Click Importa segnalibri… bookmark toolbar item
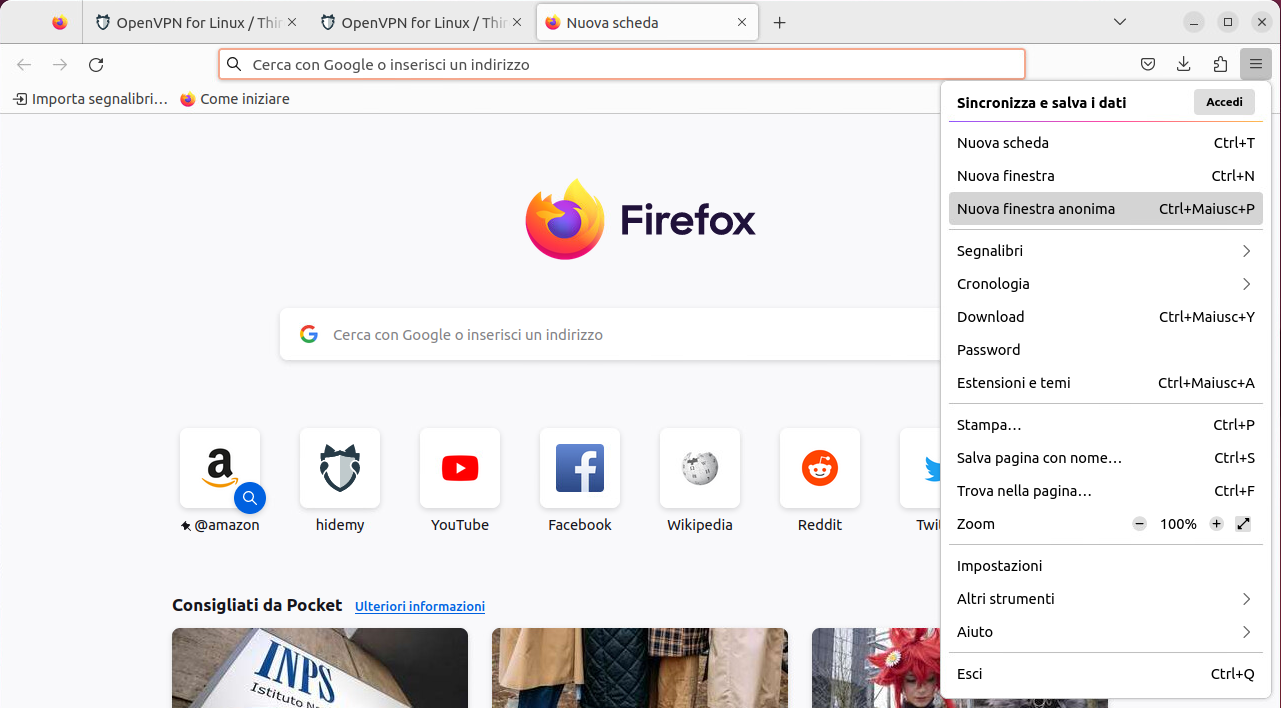This screenshot has width=1281, height=708. click(x=90, y=99)
